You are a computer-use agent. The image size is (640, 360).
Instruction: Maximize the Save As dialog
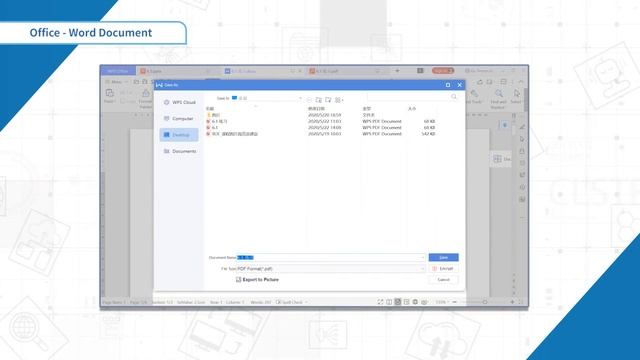pos(448,85)
